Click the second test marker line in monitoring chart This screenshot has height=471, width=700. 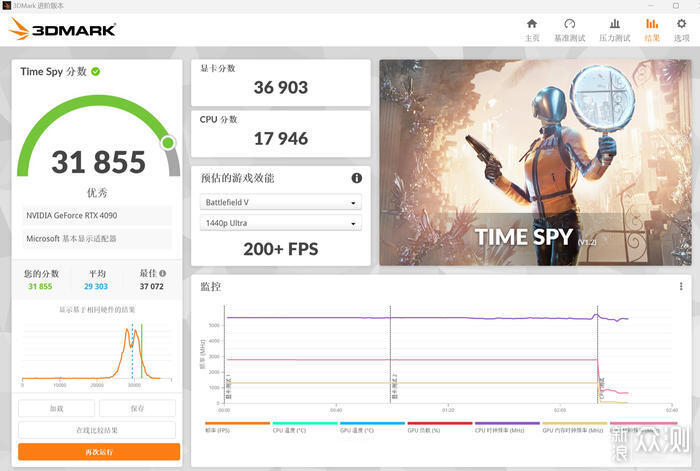click(x=390, y=354)
